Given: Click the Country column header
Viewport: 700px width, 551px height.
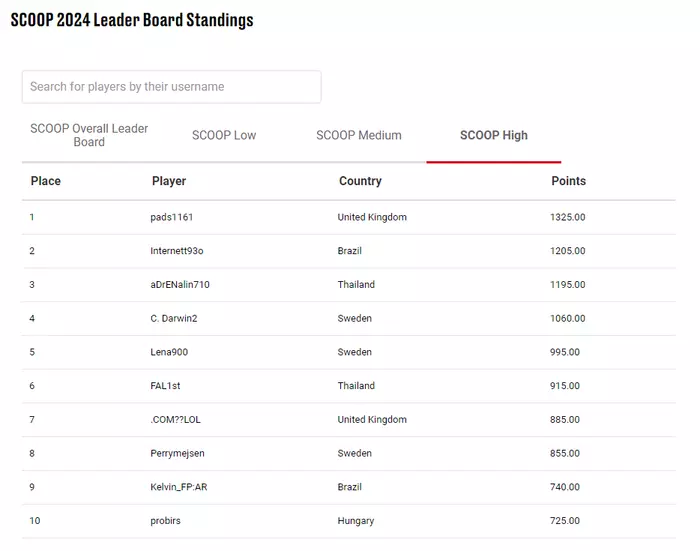Looking at the screenshot, I should click(360, 181).
